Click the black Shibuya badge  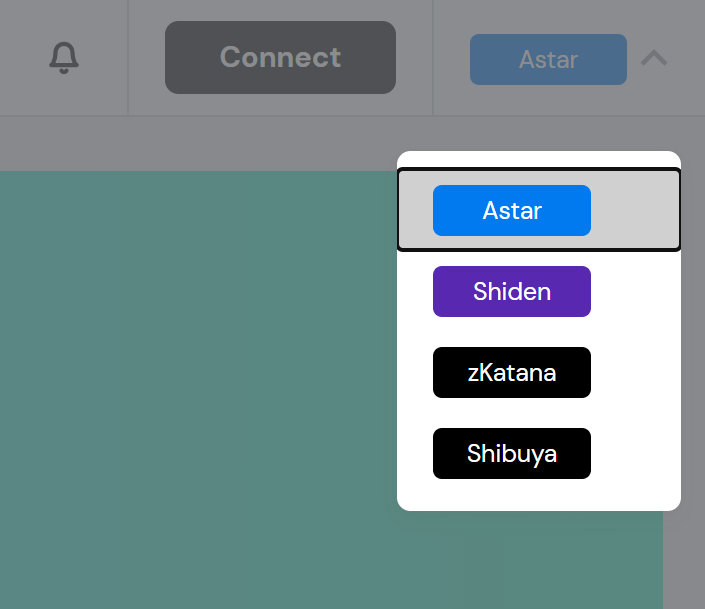click(512, 454)
